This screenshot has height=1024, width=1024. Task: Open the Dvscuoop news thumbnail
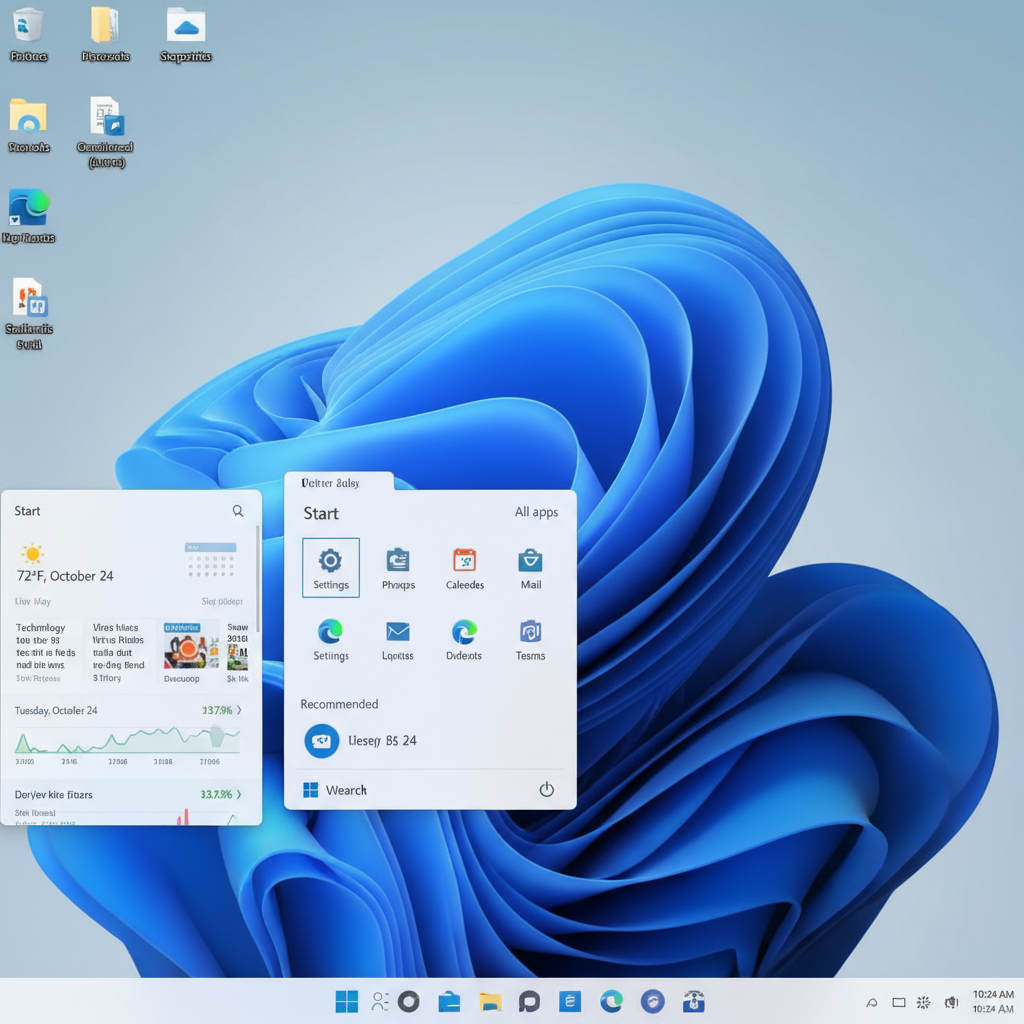[191, 652]
